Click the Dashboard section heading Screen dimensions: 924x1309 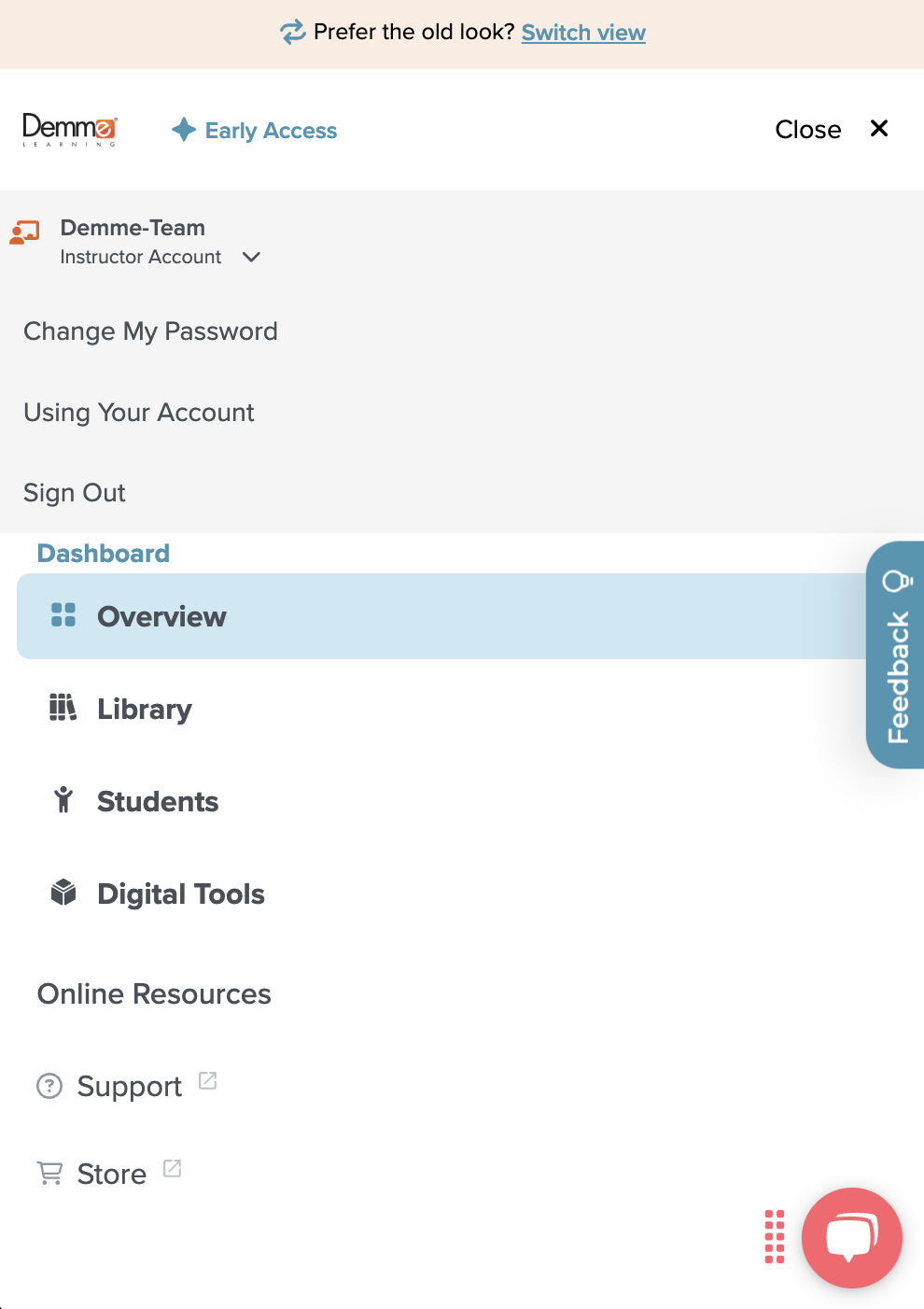(104, 554)
